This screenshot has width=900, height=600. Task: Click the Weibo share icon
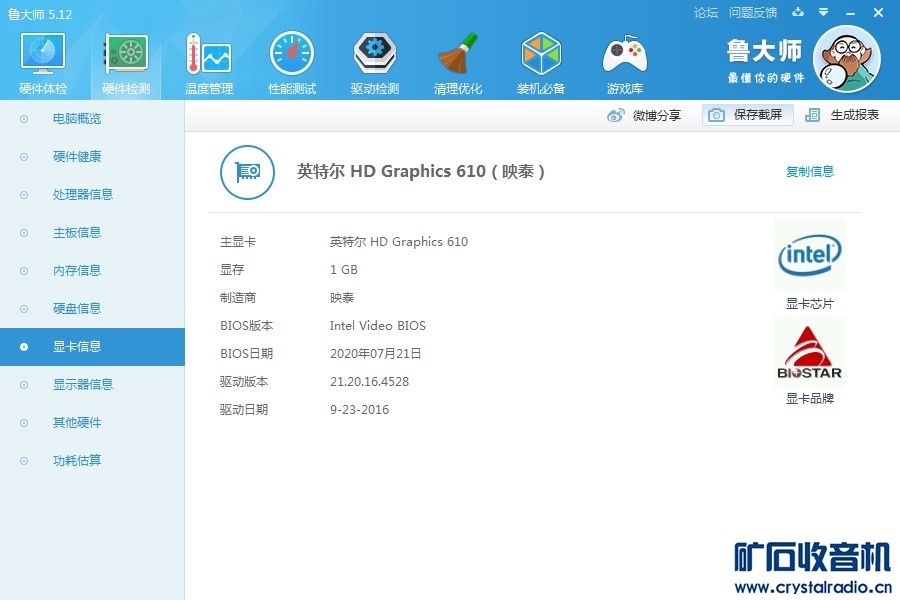coord(615,115)
